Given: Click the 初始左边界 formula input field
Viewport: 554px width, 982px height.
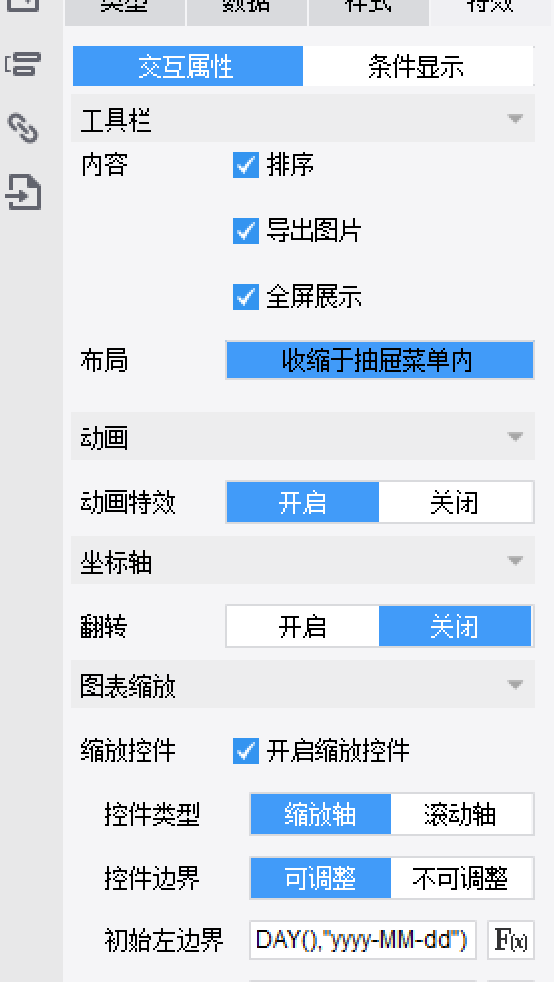Looking at the screenshot, I should tap(362, 939).
